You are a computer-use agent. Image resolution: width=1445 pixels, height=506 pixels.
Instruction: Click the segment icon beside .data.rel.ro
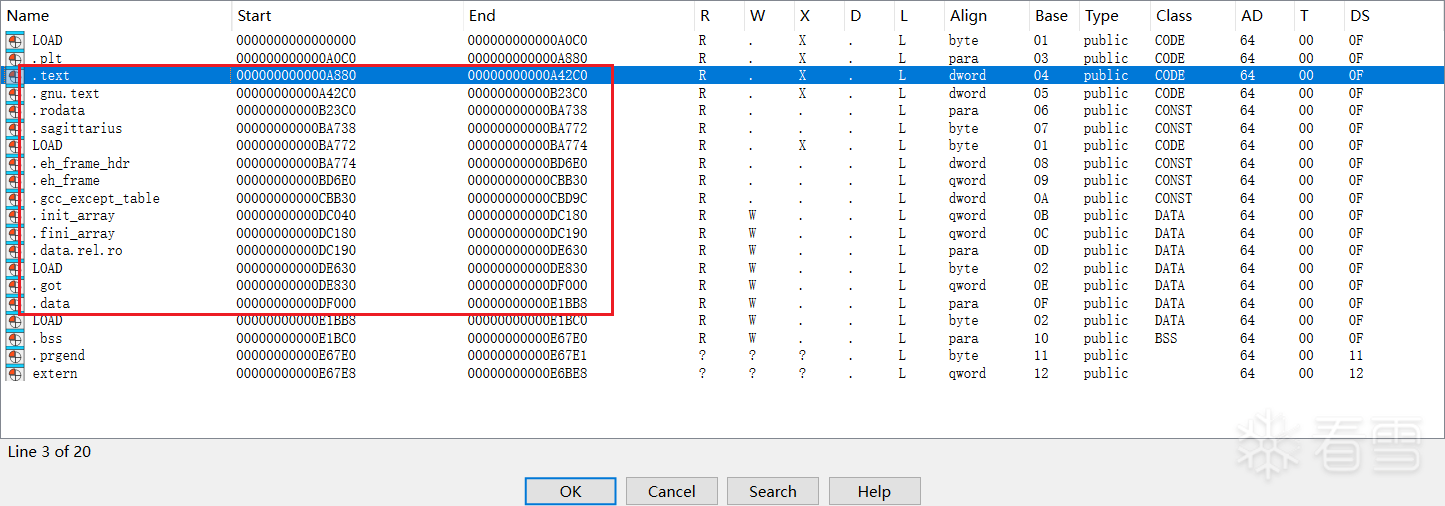coord(15,250)
